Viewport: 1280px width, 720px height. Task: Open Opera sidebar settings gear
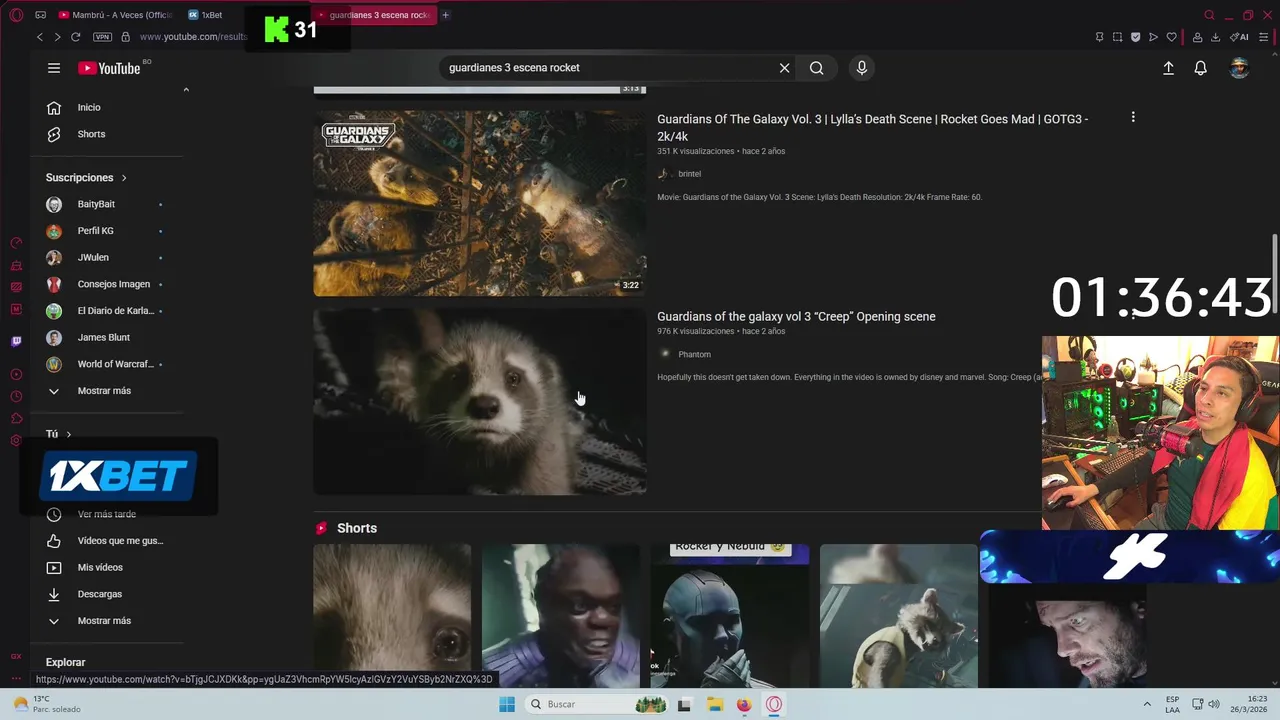point(16,440)
